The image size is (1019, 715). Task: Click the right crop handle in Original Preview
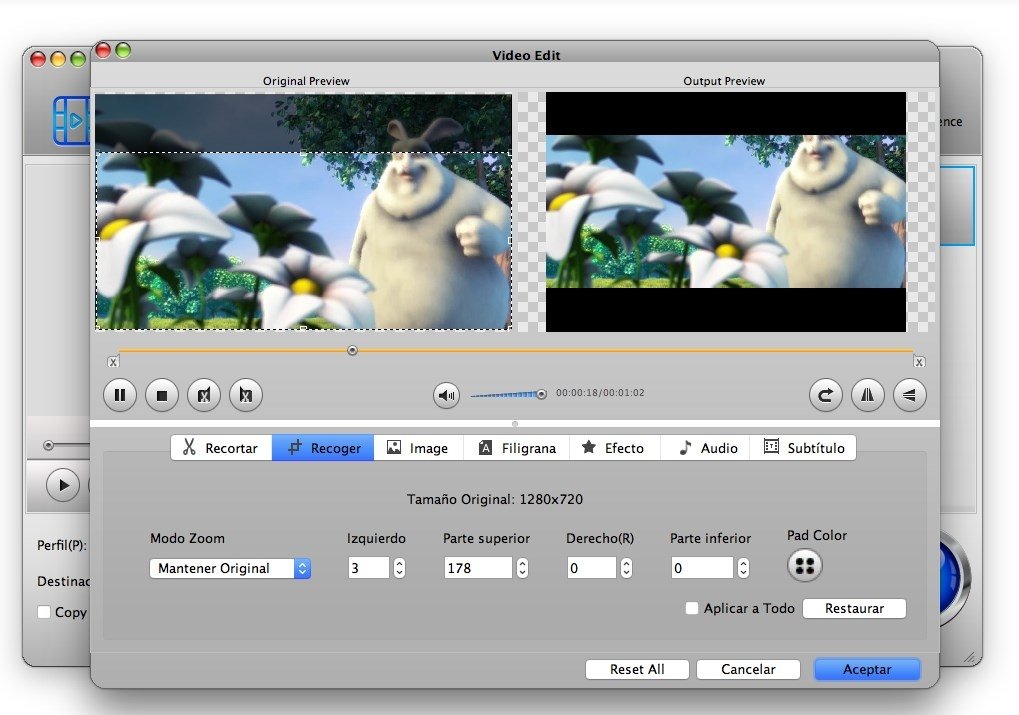click(510, 240)
